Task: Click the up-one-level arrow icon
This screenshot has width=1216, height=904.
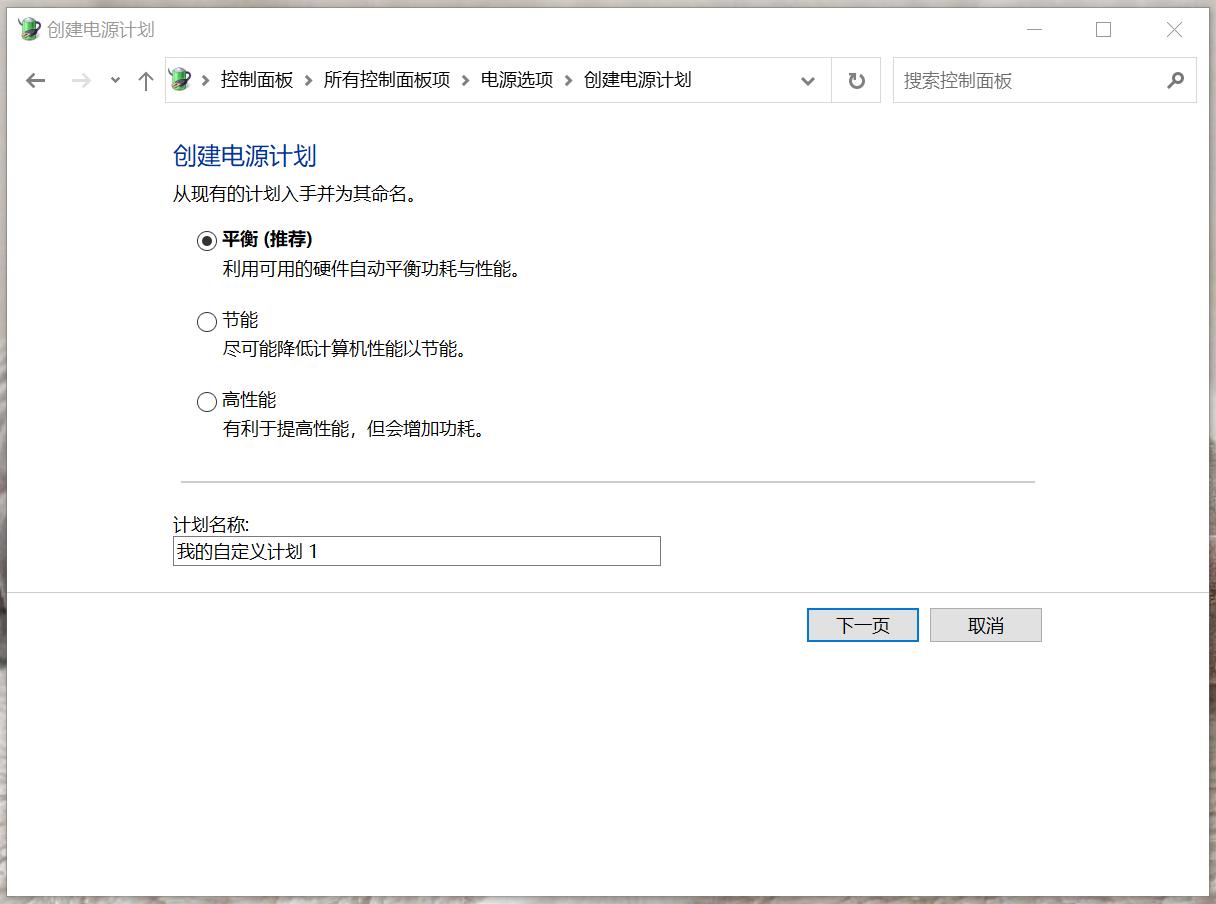Action: click(145, 80)
